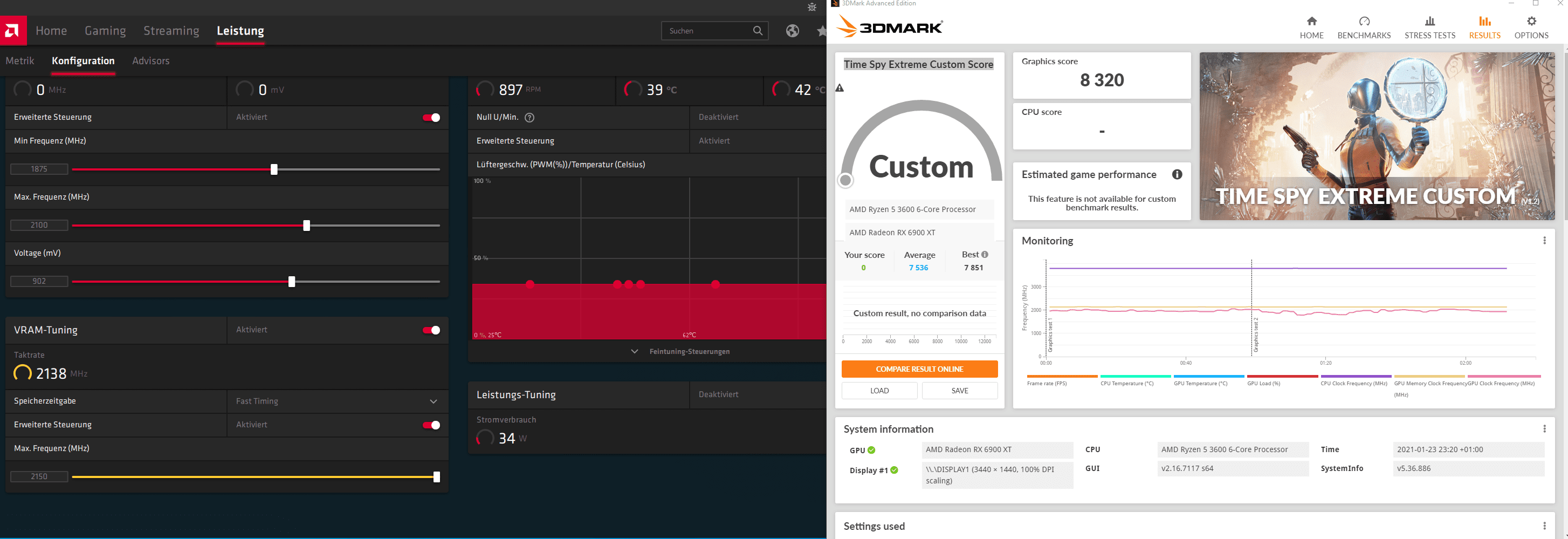Click the Voltage value box showing 902

pyautogui.click(x=39, y=282)
